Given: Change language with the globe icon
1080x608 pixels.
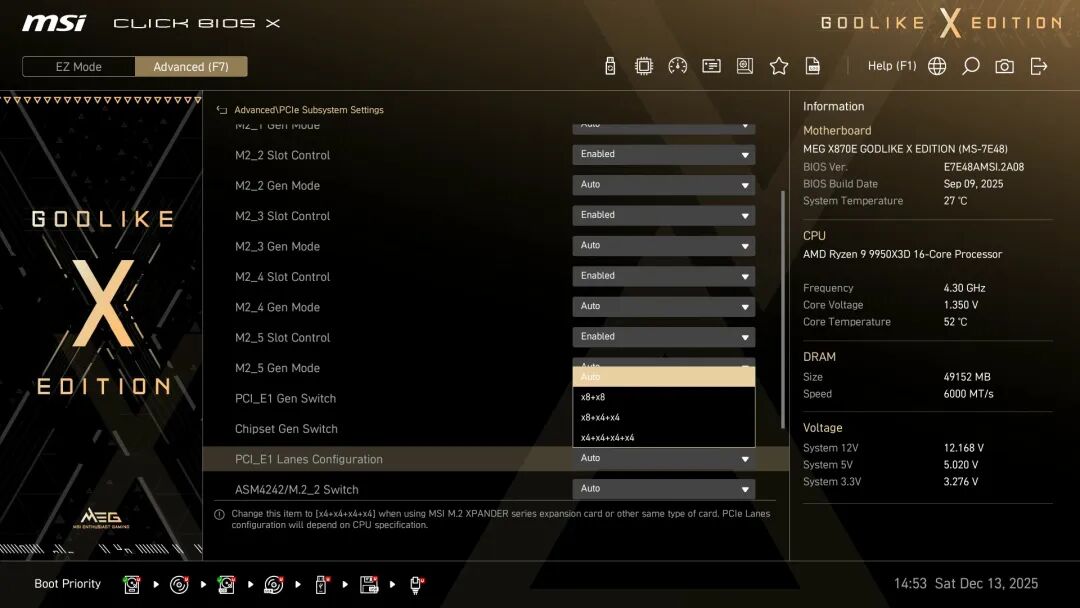Looking at the screenshot, I should click(x=937, y=66).
